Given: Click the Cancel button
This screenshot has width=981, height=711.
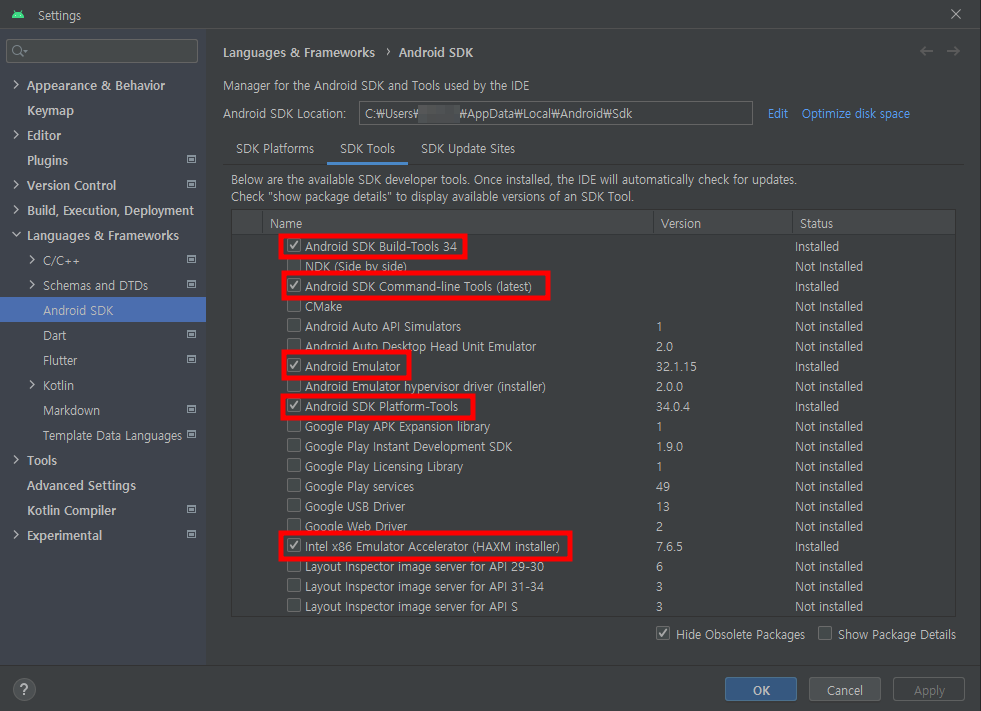Looking at the screenshot, I should 845,690.
